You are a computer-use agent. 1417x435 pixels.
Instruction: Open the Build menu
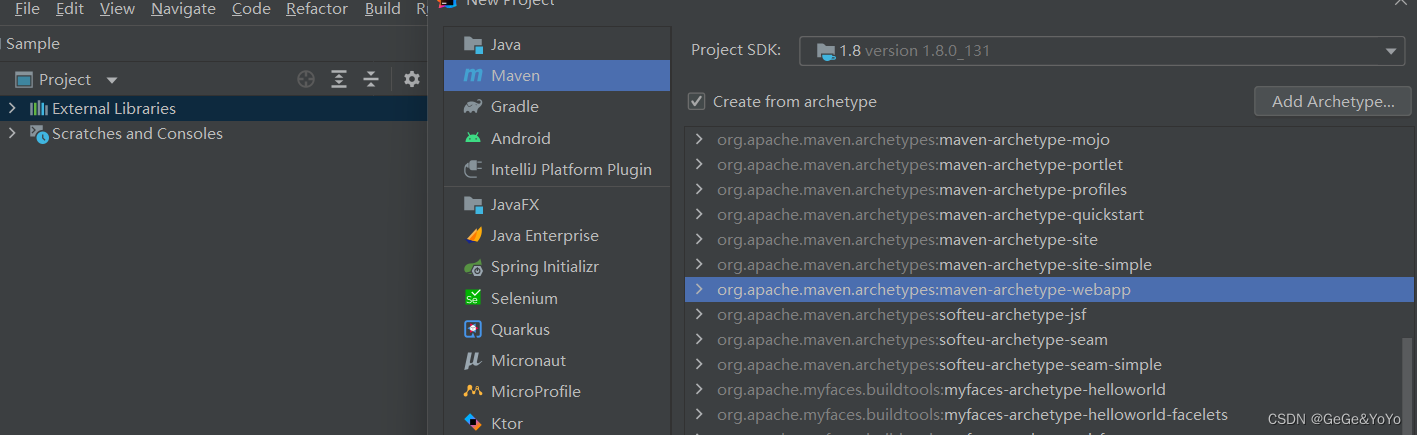click(382, 9)
